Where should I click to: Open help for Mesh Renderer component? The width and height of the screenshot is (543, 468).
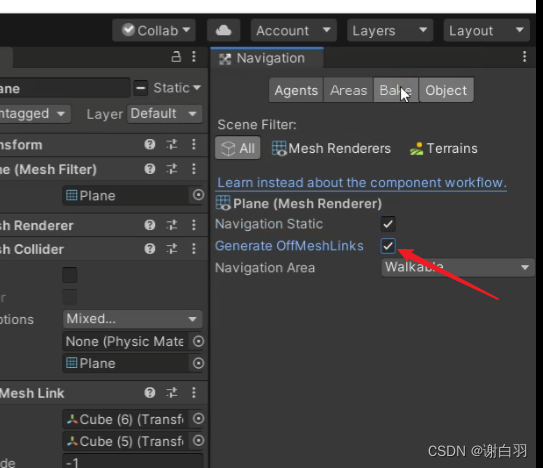click(x=150, y=225)
